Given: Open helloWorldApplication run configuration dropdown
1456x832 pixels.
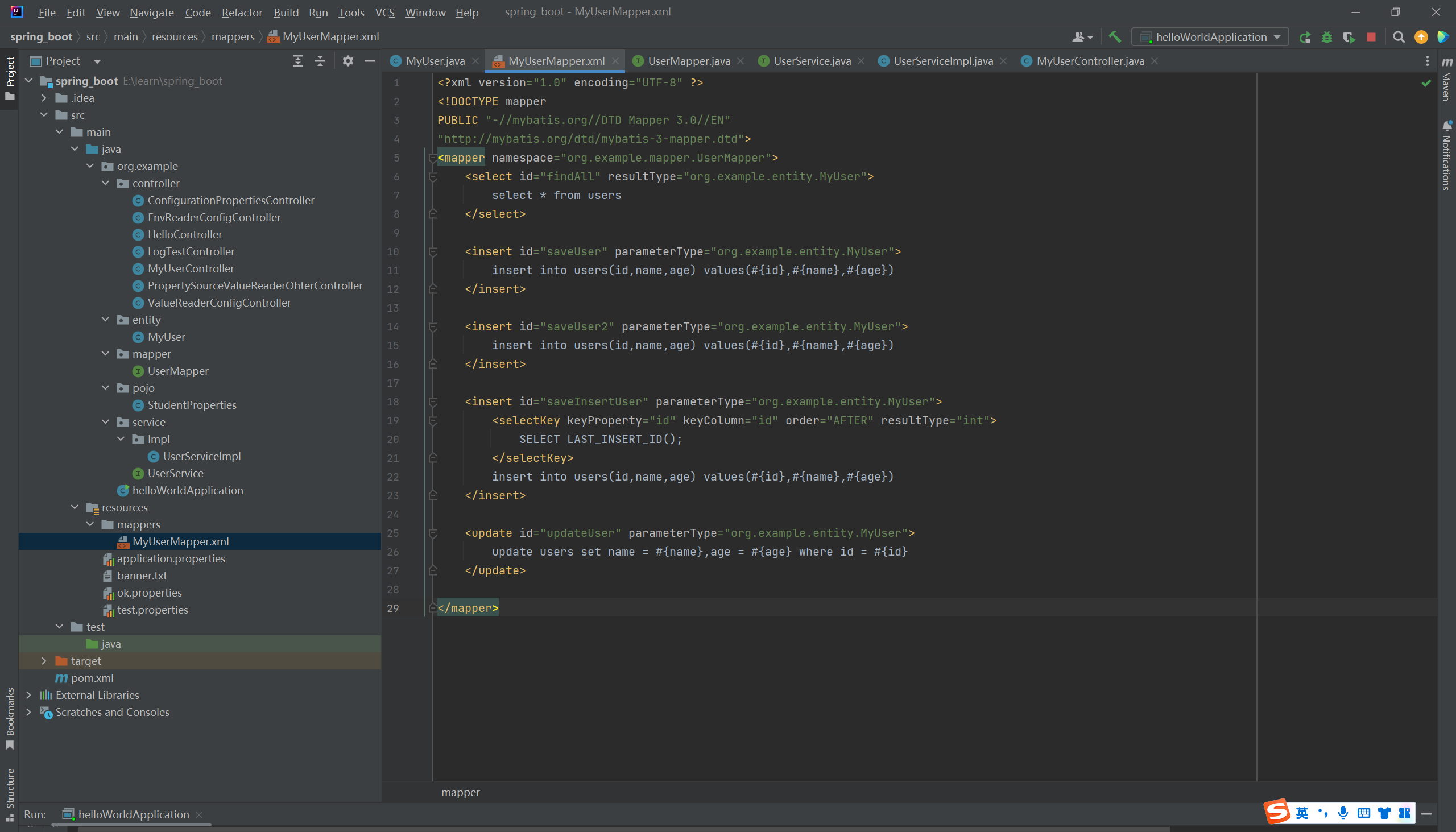Looking at the screenshot, I should tap(1210, 37).
